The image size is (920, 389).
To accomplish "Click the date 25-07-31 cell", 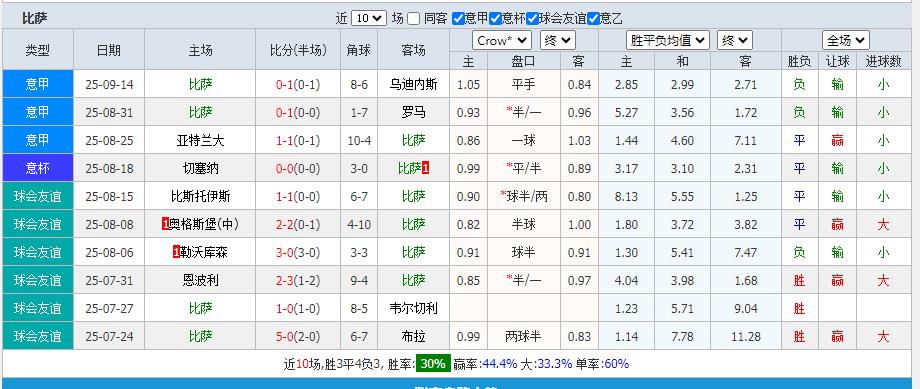I will pos(109,280).
